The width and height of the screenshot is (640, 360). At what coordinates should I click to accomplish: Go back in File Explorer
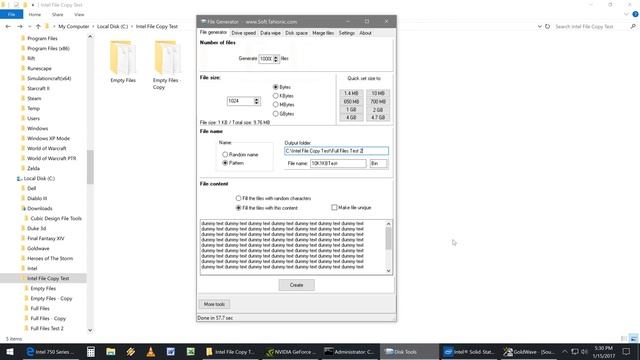[x=8, y=26]
